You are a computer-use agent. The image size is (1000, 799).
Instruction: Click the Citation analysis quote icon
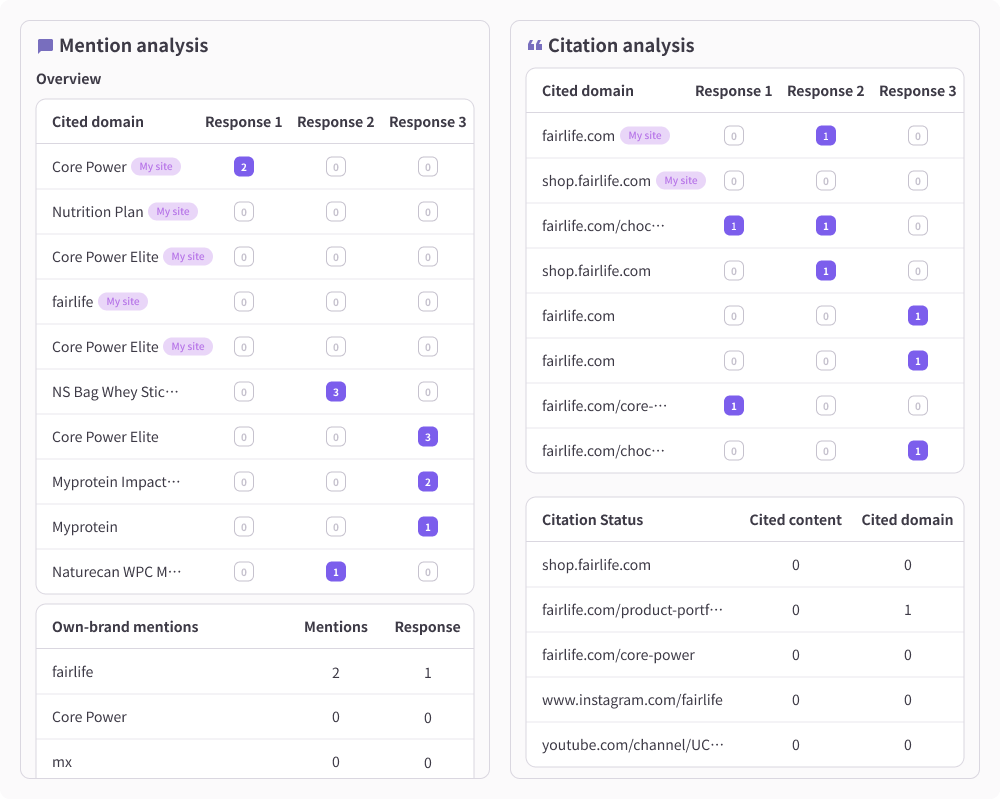(534, 45)
